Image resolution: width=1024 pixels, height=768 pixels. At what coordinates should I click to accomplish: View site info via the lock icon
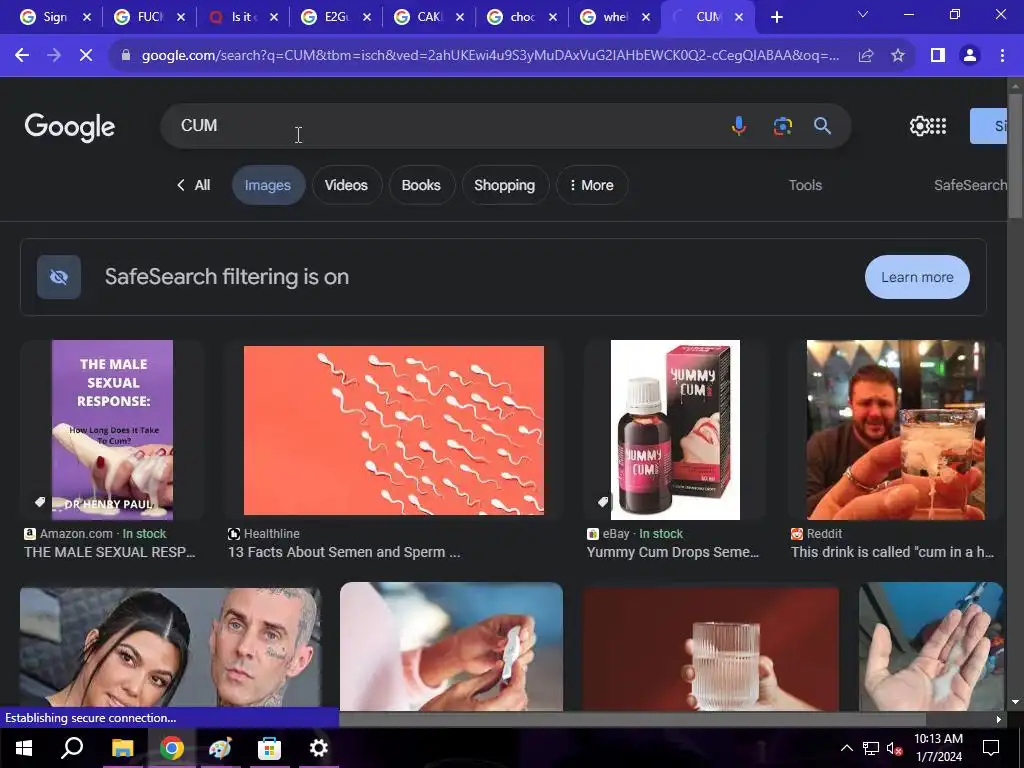click(125, 56)
